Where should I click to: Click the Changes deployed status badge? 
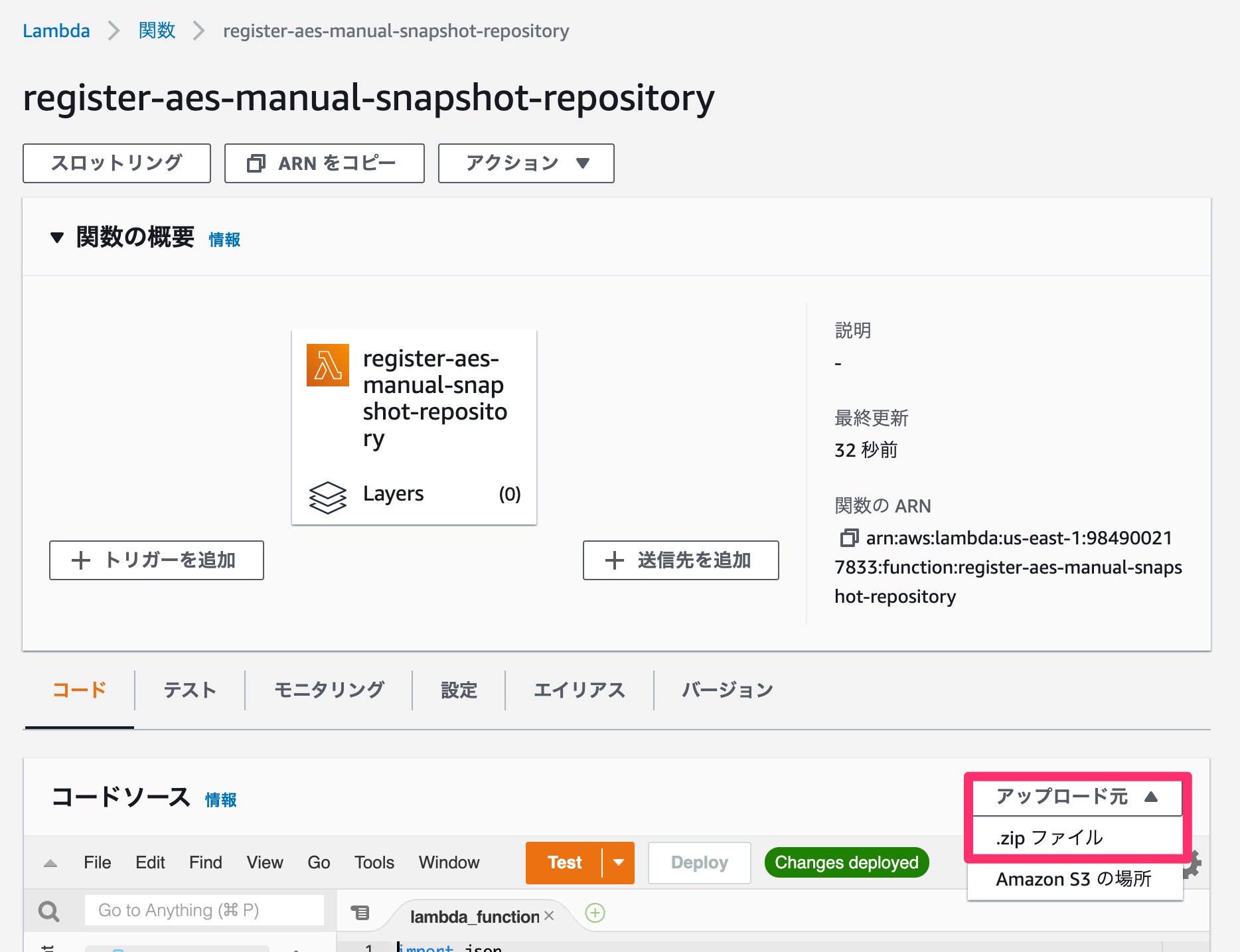pos(847,862)
